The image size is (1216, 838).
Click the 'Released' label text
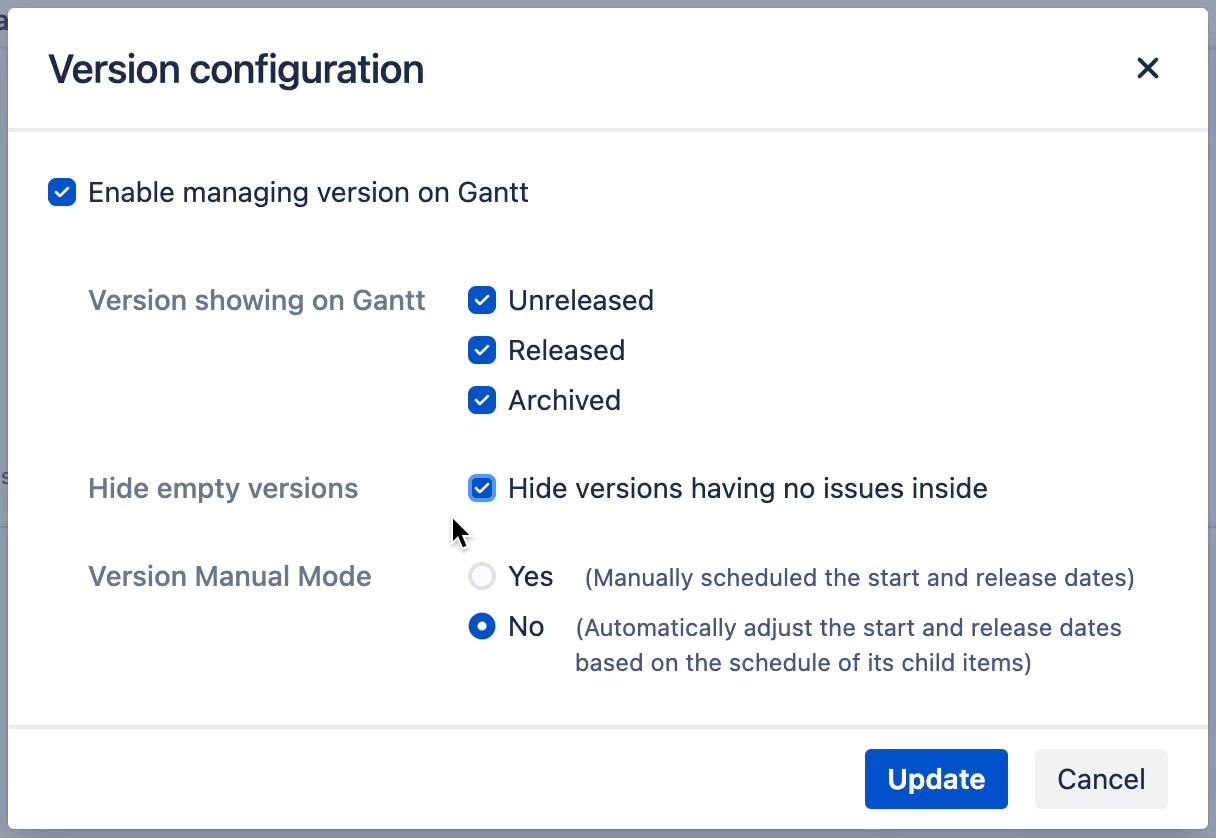[x=566, y=350]
